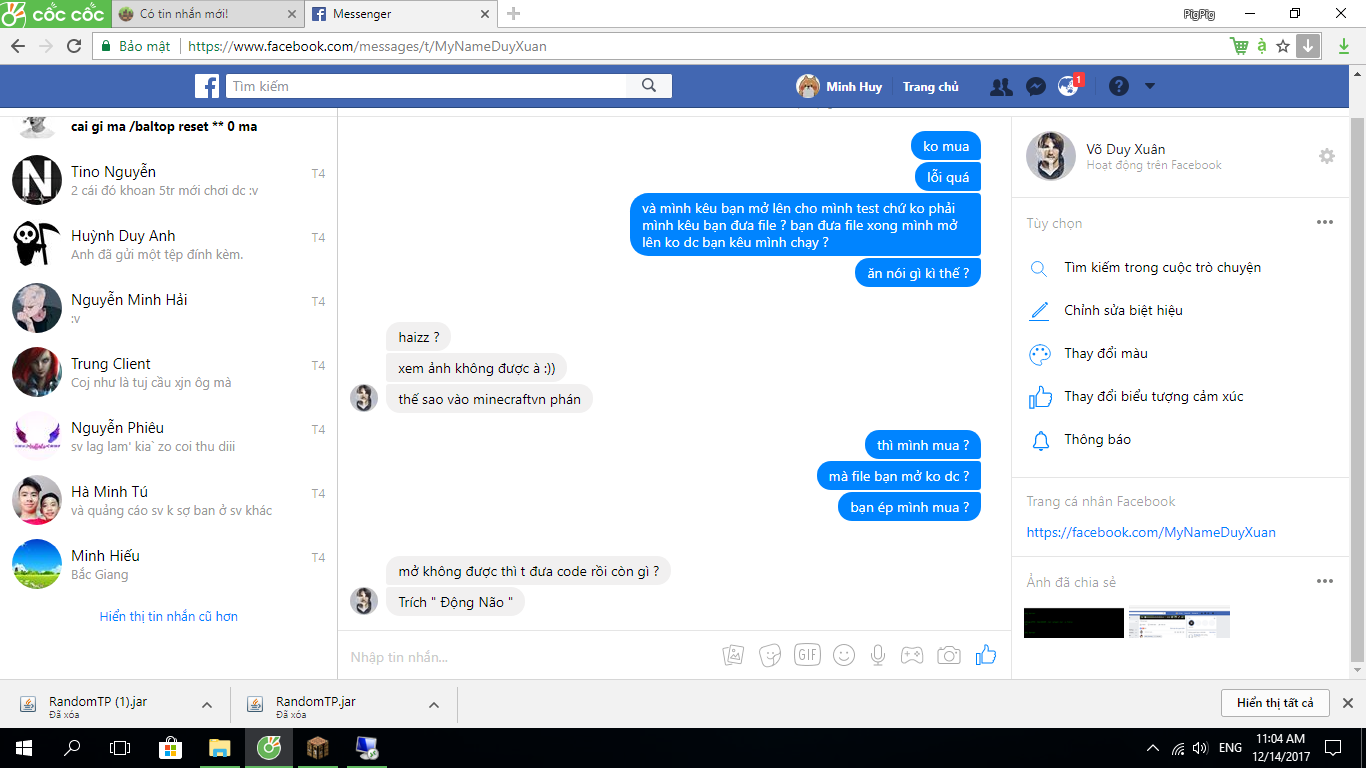Image resolution: width=1366 pixels, height=768 pixels.
Task: Show hidden system tray icons
Action: click(1153, 748)
